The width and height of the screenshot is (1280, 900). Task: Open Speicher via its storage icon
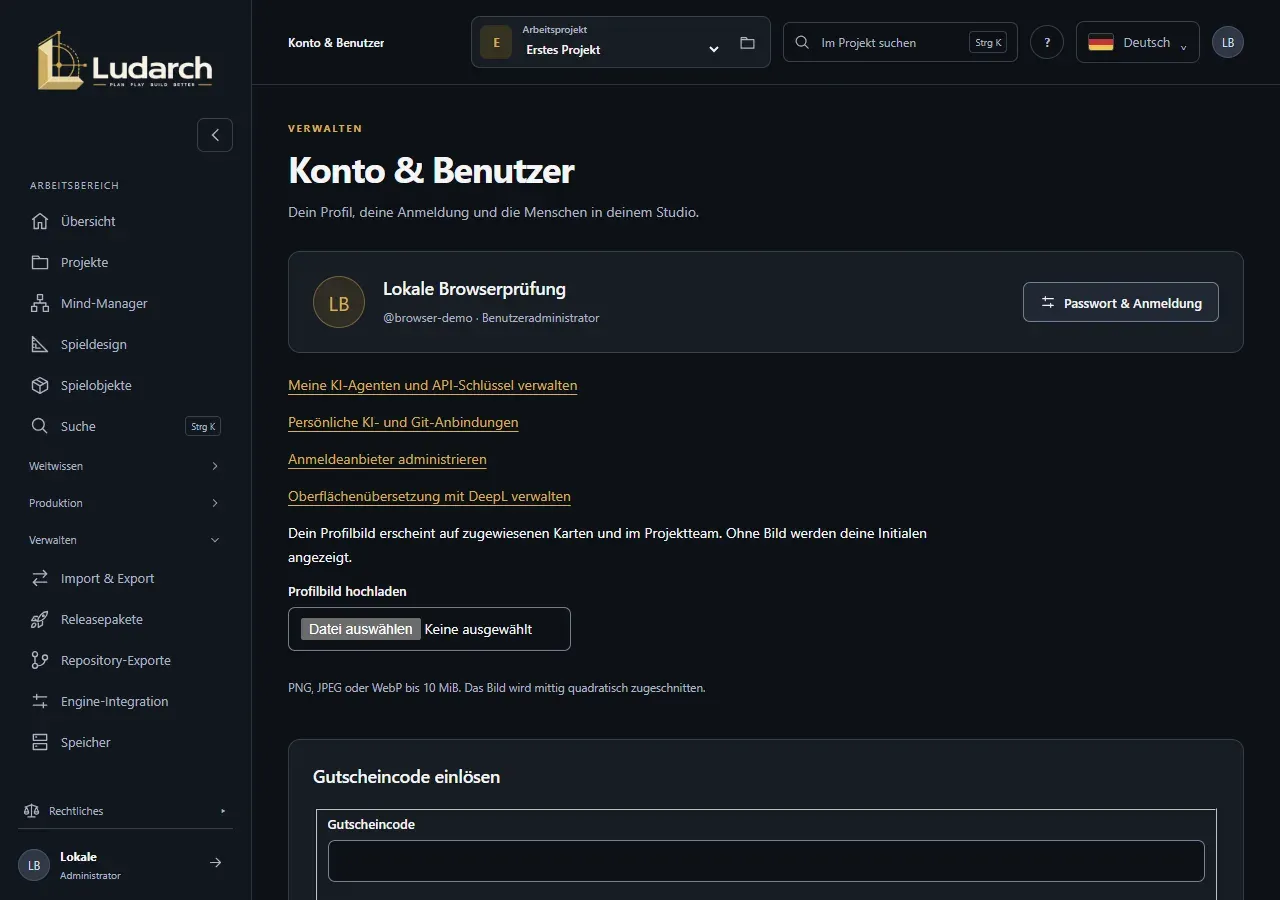coord(40,742)
